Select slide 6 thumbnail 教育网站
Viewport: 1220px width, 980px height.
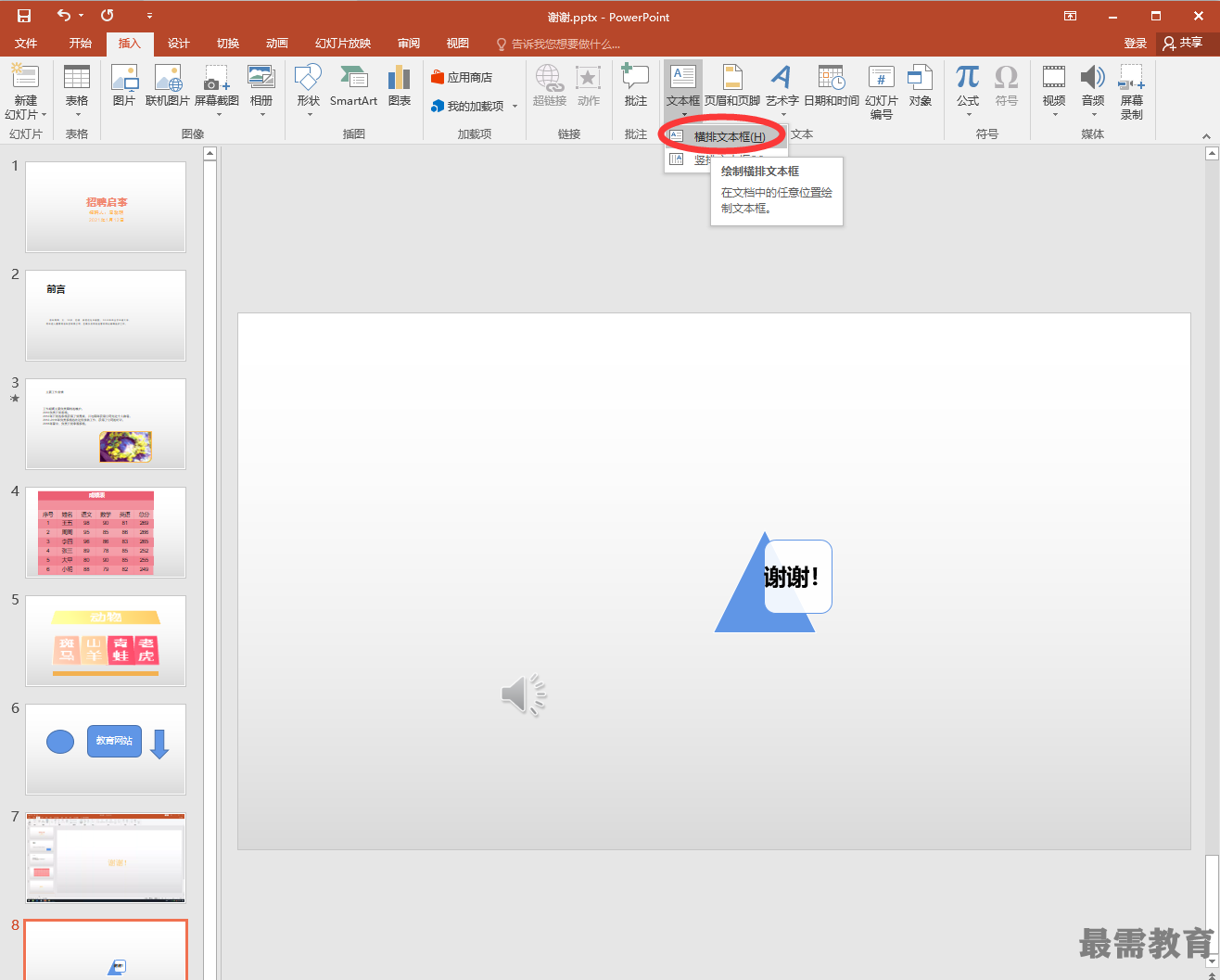coord(106,749)
